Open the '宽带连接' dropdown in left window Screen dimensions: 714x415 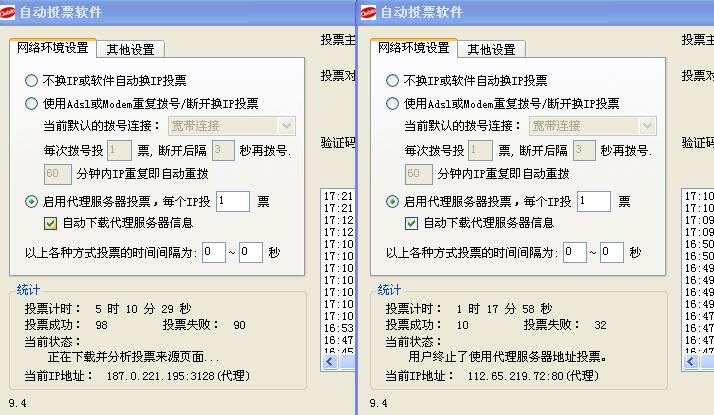click(x=286, y=126)
